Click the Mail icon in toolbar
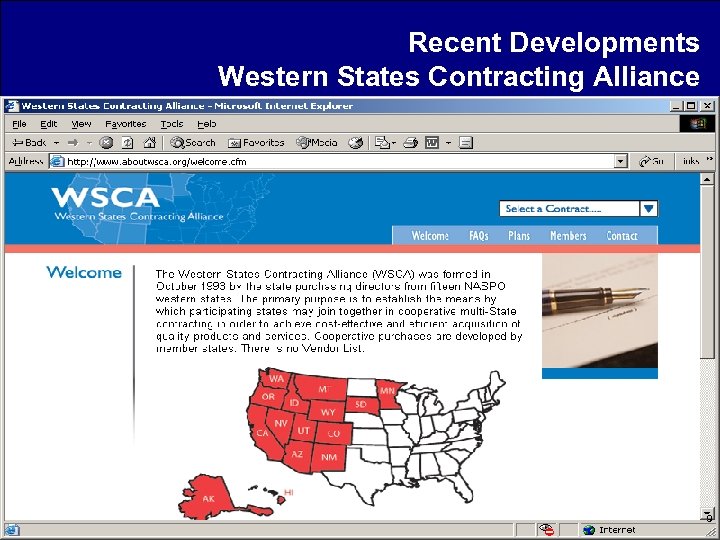 (x=382, y=143)
